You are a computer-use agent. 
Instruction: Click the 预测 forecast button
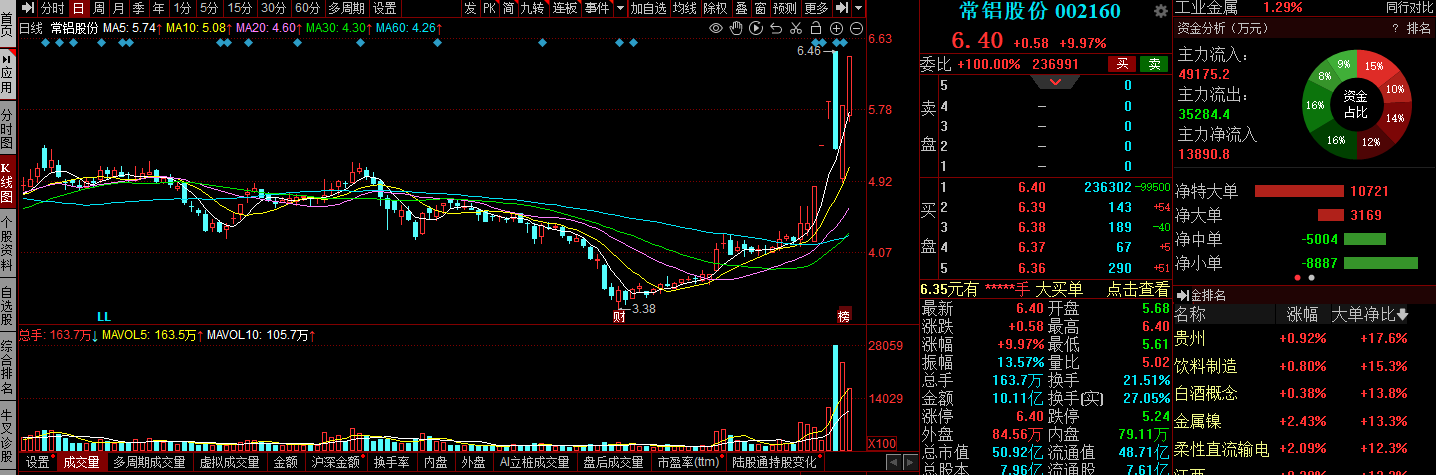pos(785,8)
